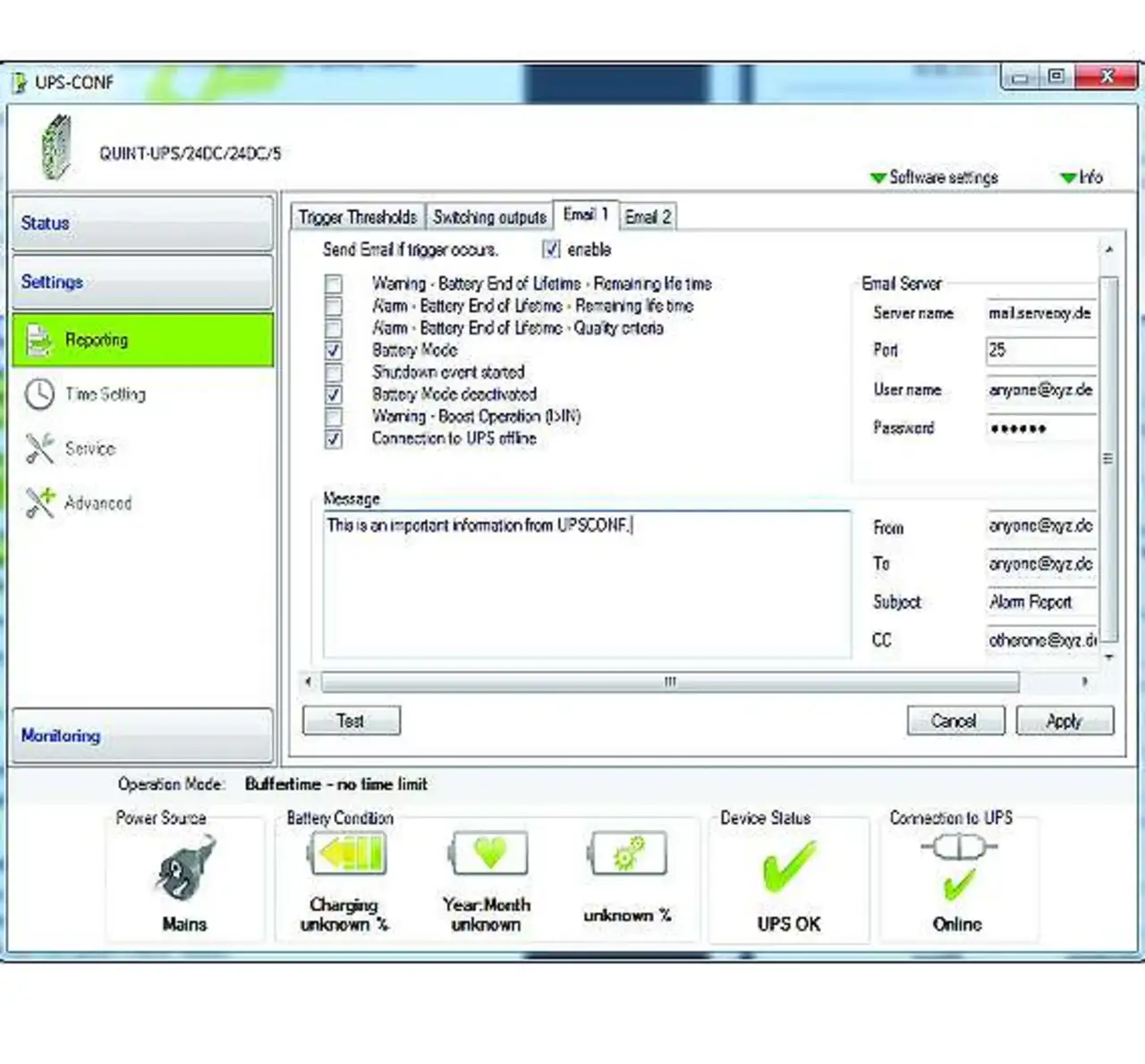Enable the Shutdown event started checkbox

coord(334,373)
